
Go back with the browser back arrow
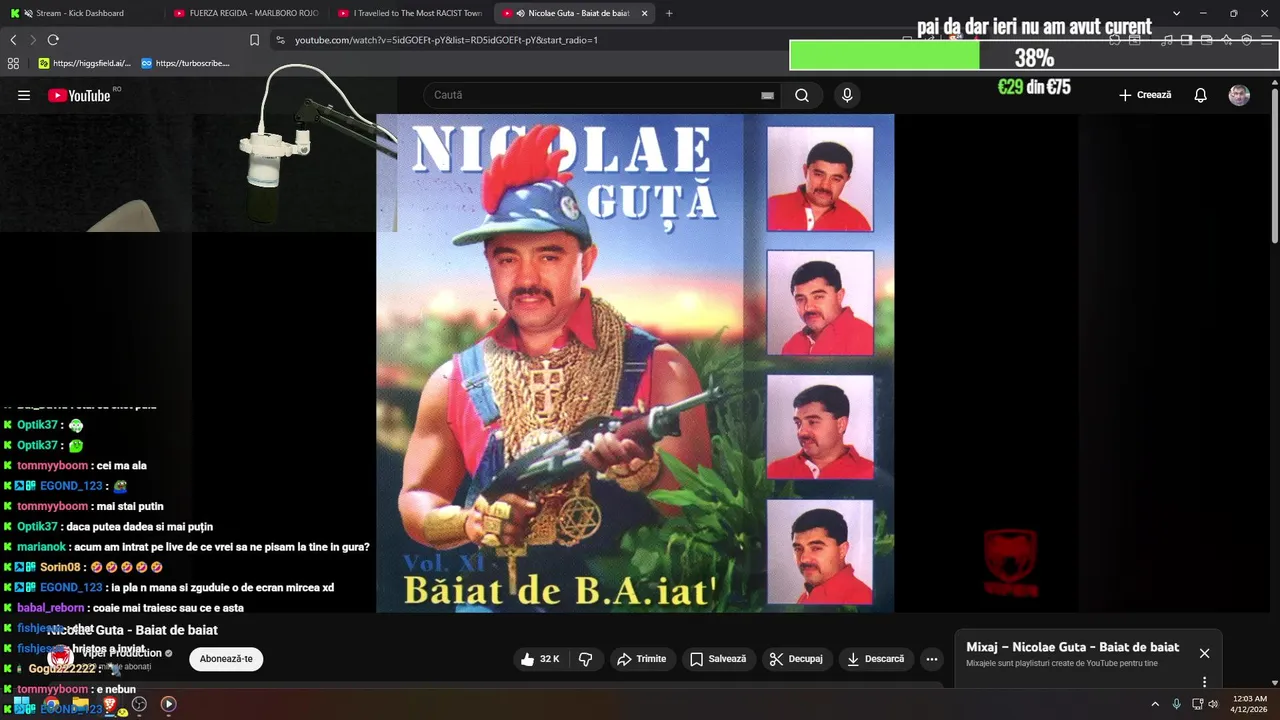click(x=13, y=40)
